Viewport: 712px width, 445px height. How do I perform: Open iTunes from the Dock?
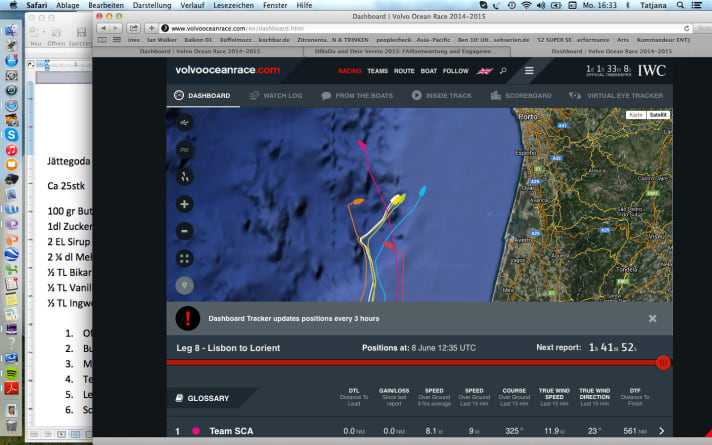point(11,150)
